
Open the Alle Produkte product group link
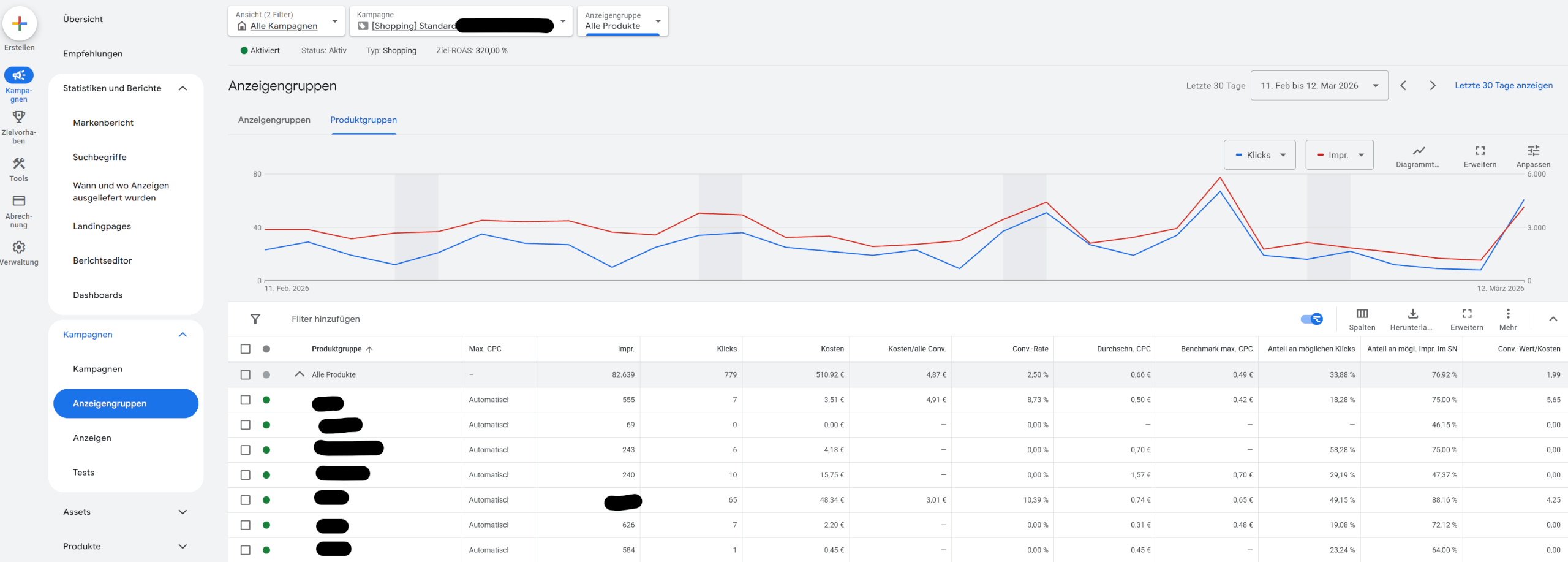click(333, 374)
